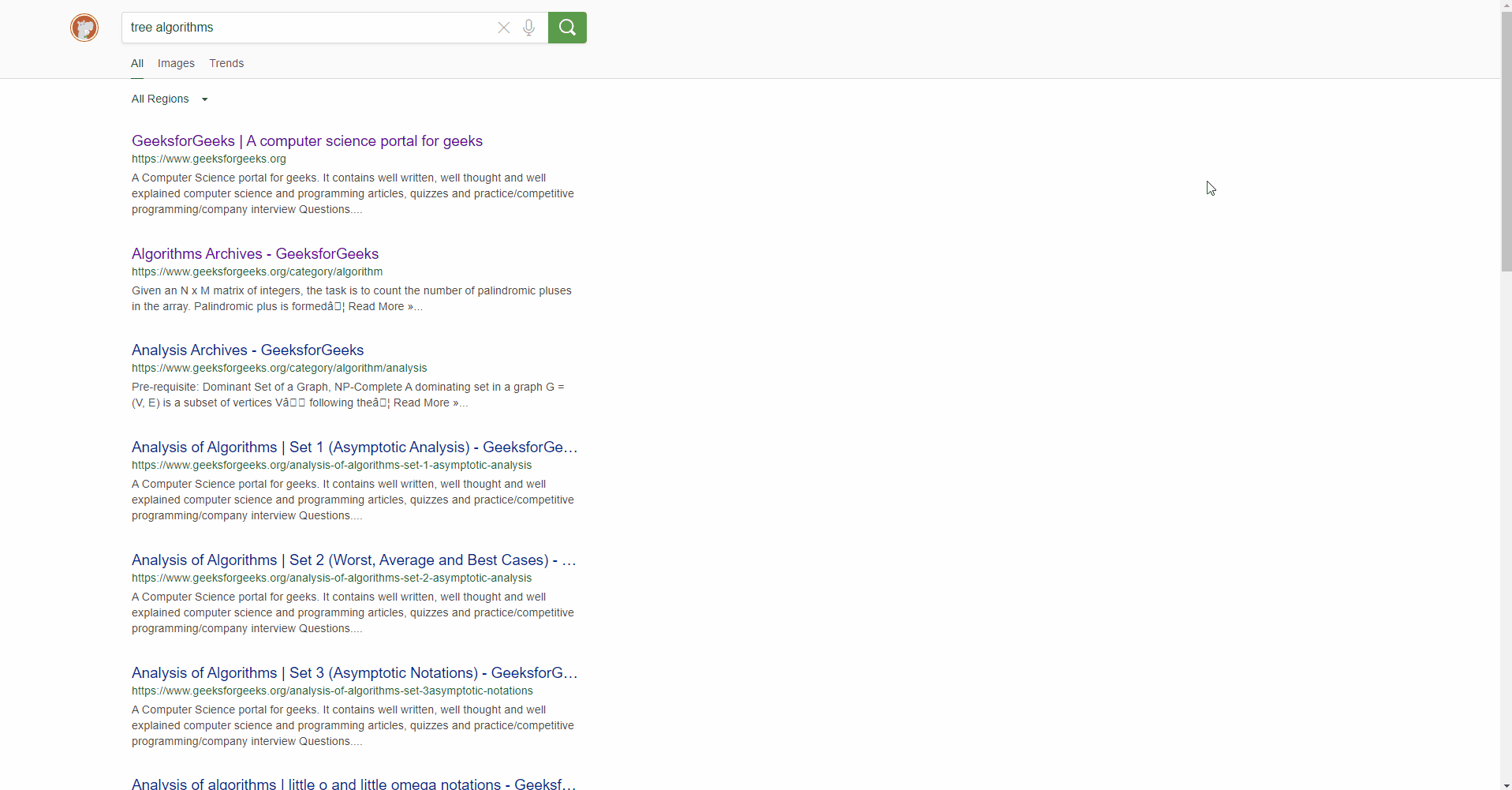This screenshot has width=1512, height=790.
Task: Click snippet starting 'Pre-requisite: Dominant Set'
Action: coord(348,395)
